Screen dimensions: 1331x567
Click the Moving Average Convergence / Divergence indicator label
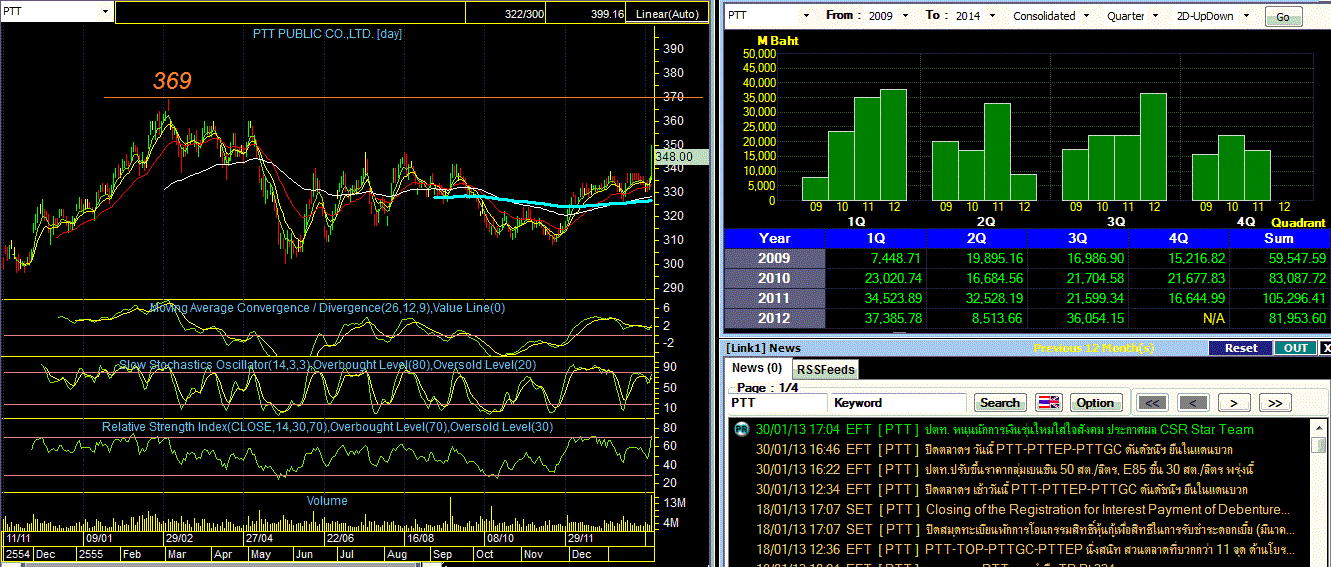(327, 308)
